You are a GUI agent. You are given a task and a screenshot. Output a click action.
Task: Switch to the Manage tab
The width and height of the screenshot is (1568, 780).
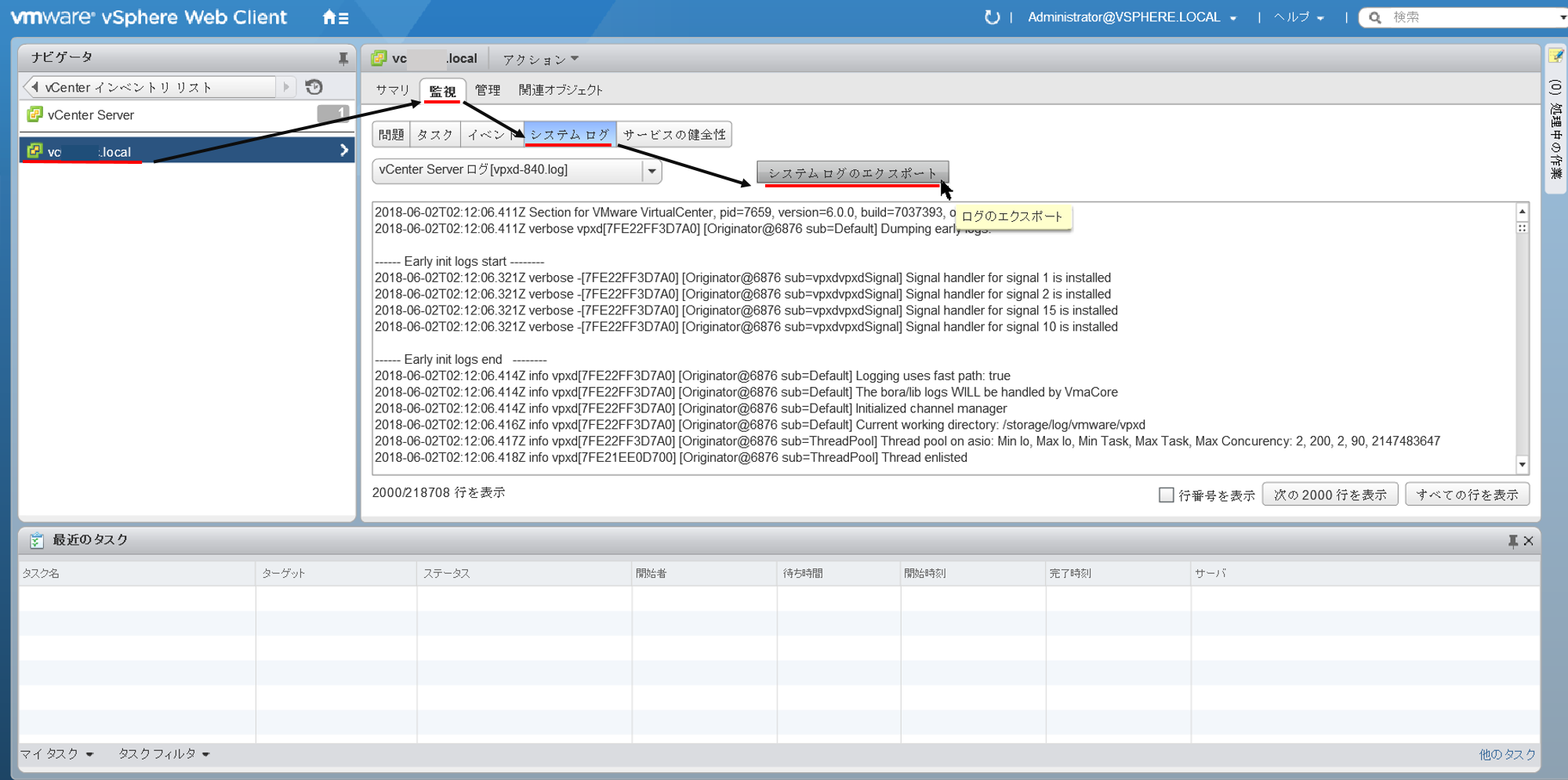(x=488, y=90)
